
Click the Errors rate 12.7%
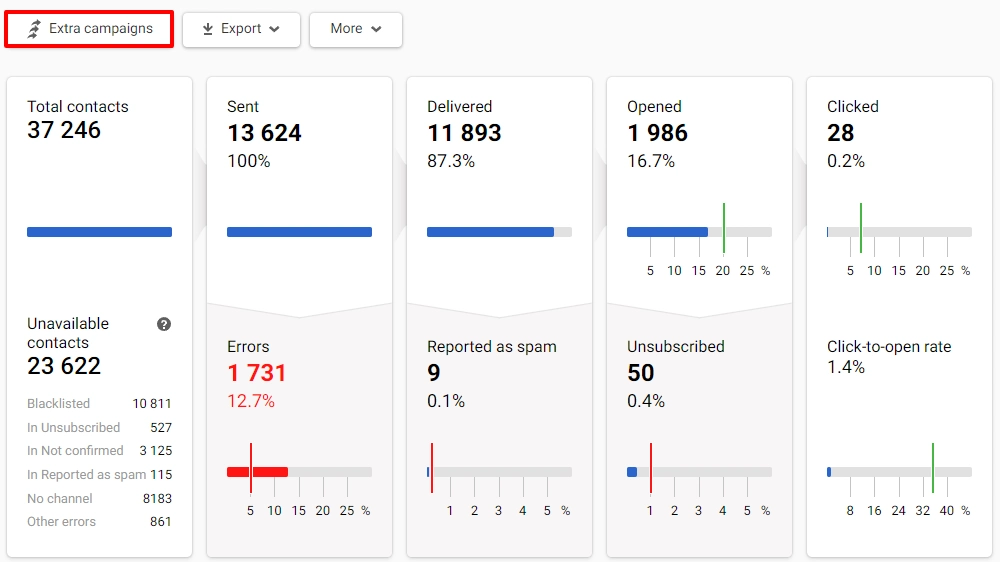tap(251, 401)
